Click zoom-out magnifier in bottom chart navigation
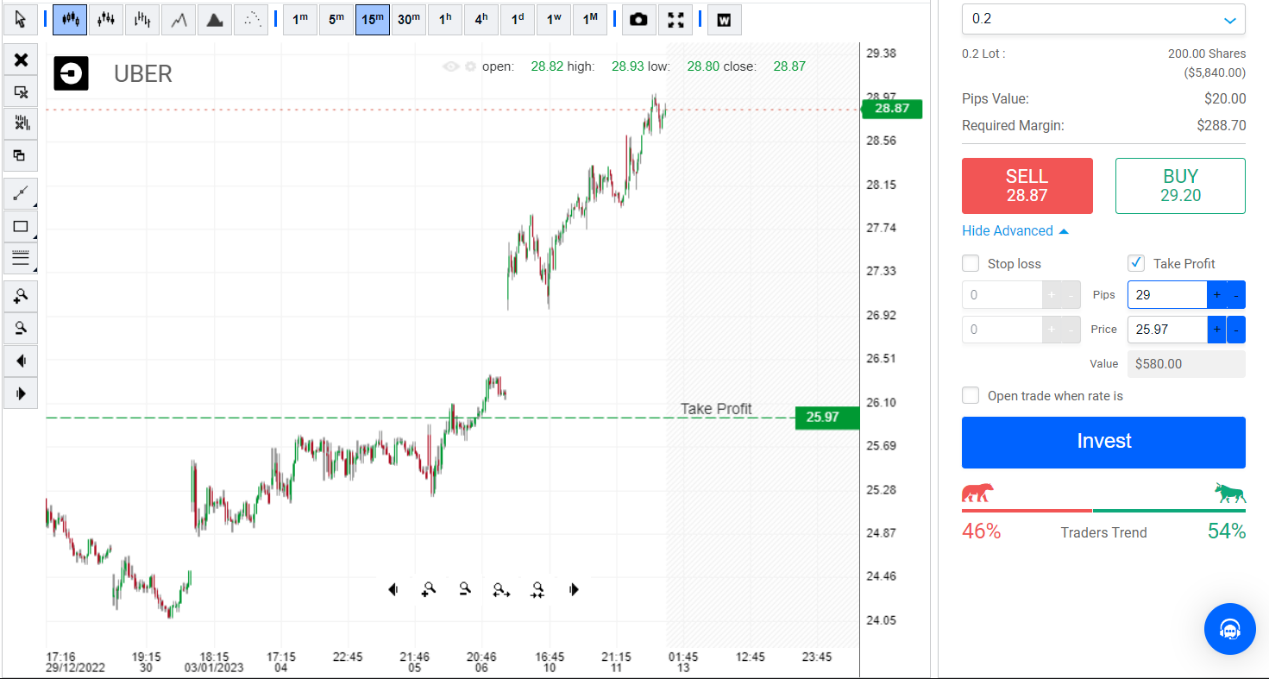Image resolution: width=1269 pixels, height=679 pixels. (x=465, y=589)
